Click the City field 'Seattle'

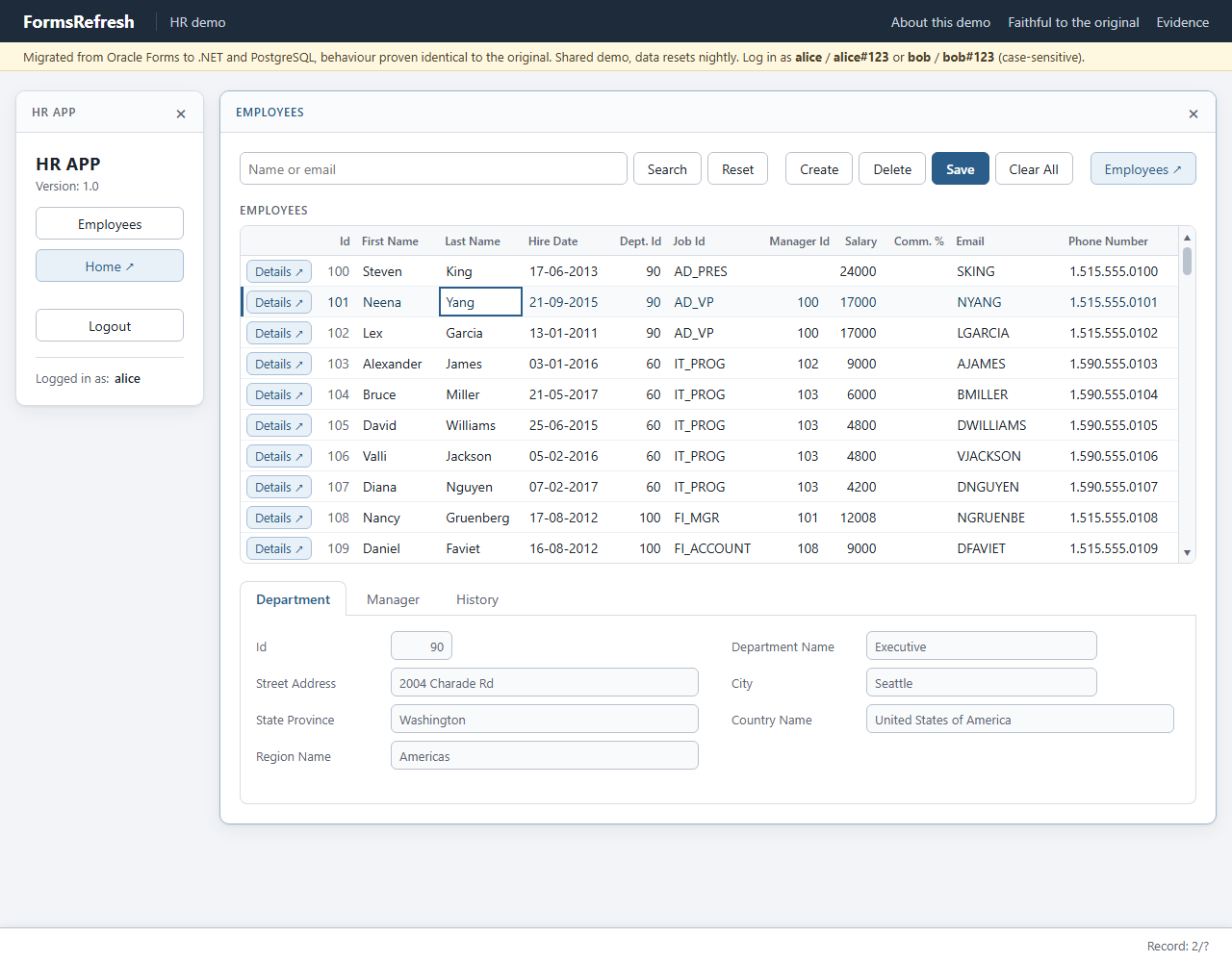(x=982, y=682)
